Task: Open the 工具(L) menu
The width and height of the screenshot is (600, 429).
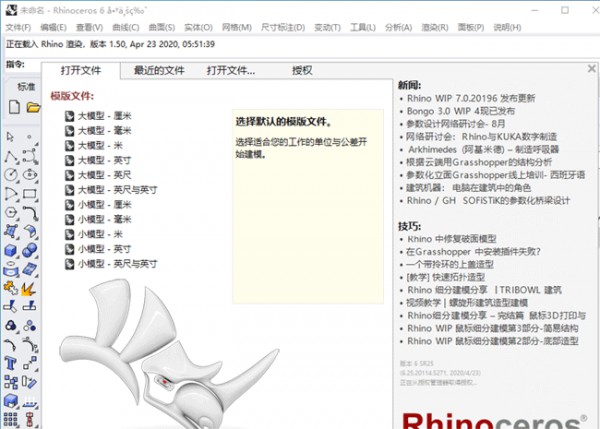Action: point(363,28)
